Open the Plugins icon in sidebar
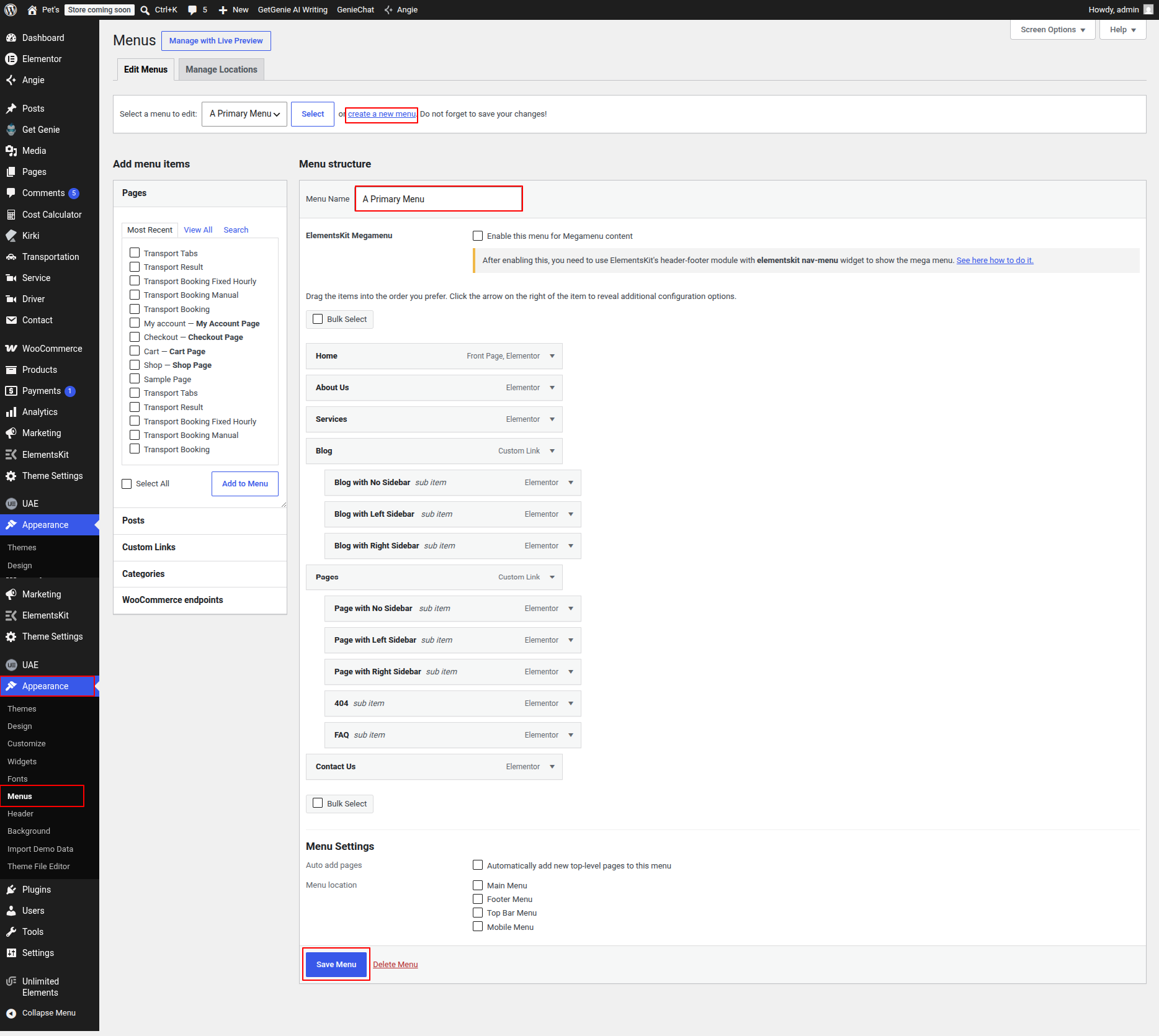 pos(11,890)
